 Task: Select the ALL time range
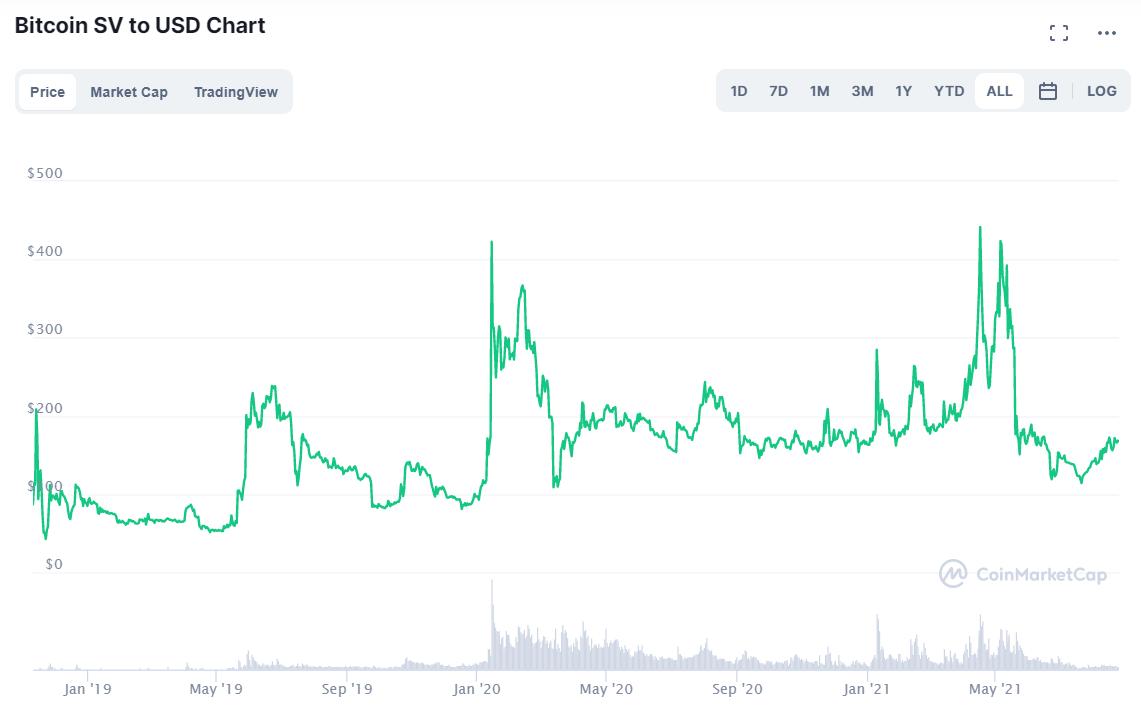click(x=999, y=90)
